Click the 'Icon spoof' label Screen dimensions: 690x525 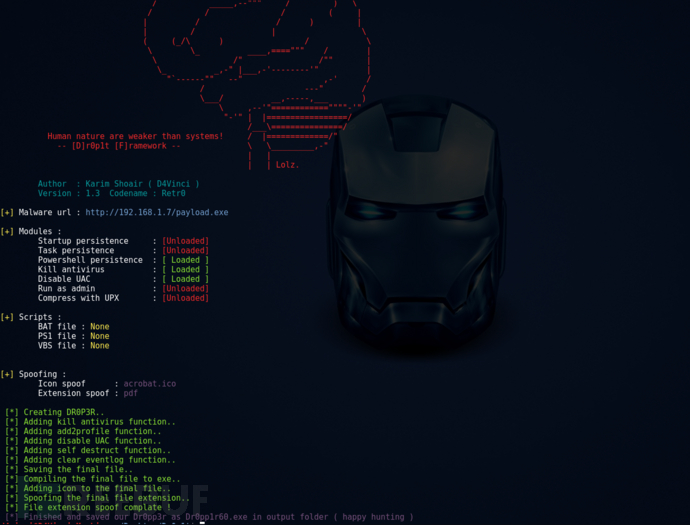click(62, 384)
